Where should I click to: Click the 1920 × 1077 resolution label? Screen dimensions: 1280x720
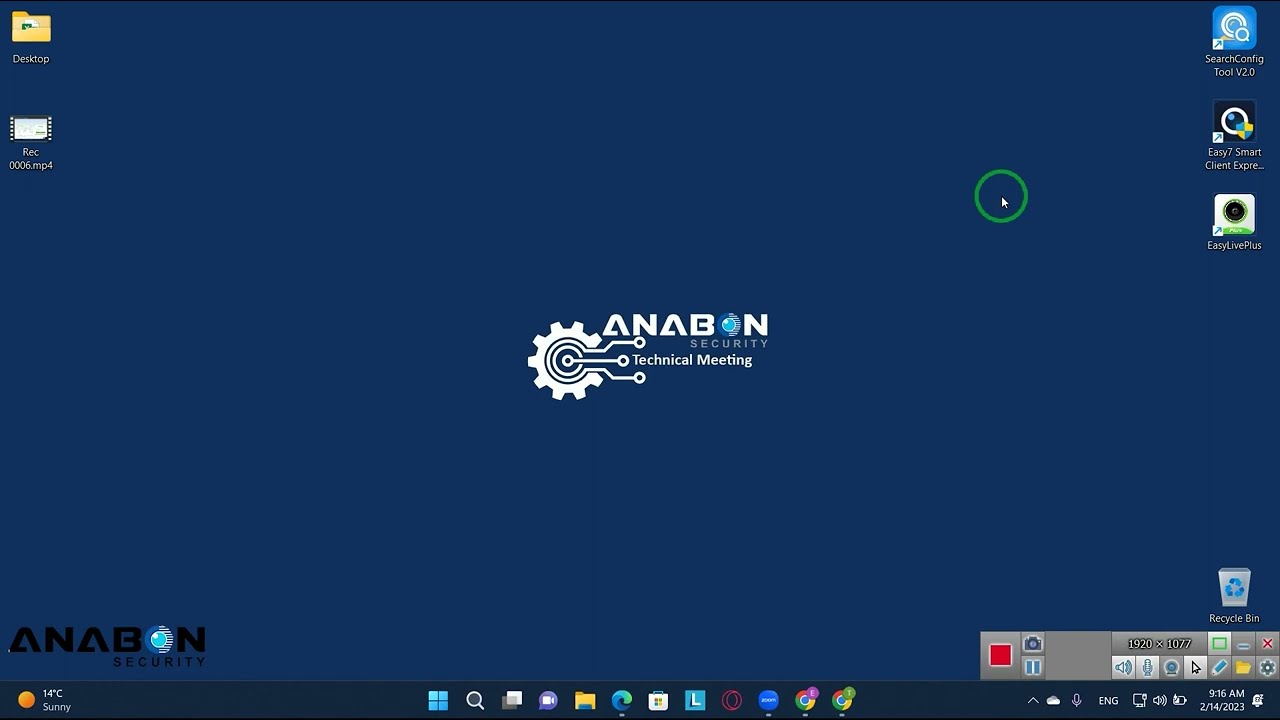tap(1159, 644)
